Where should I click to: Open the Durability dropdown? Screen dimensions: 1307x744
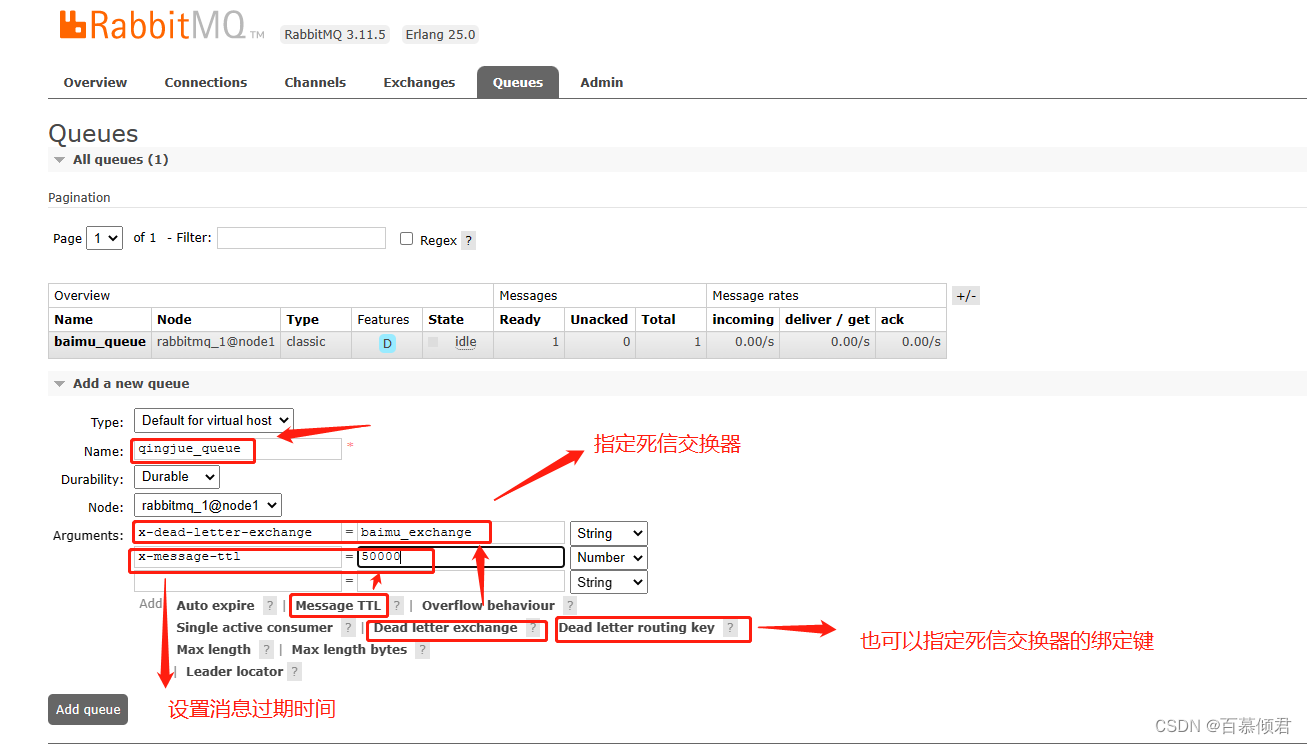click(x=177, y=477)
